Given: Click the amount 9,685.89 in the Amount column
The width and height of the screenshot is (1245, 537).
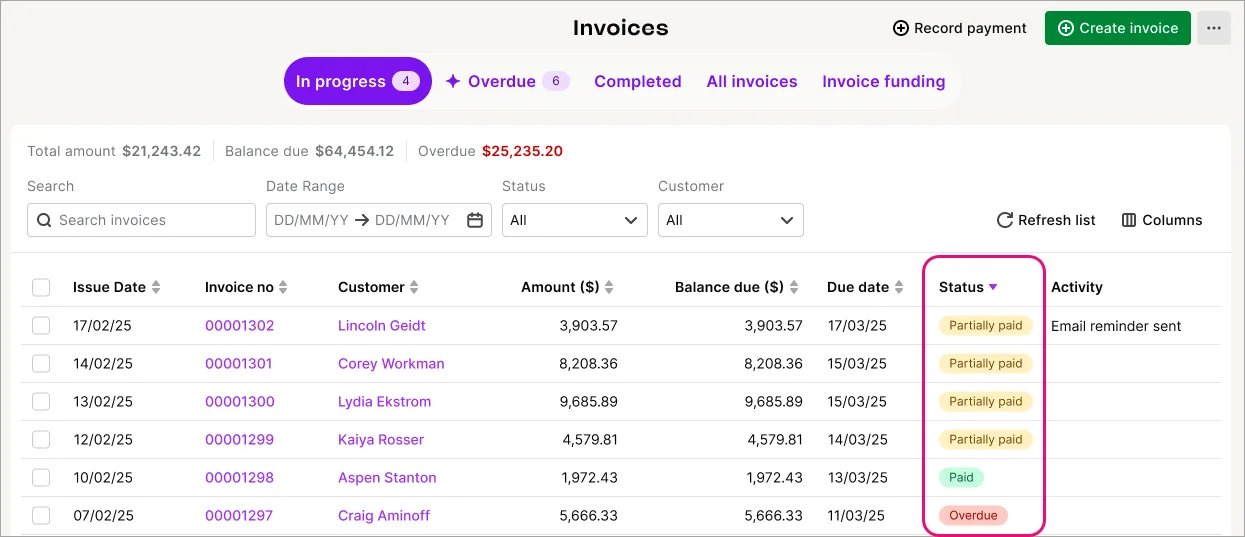Looking at the screenshot, I should pos(589,401).
